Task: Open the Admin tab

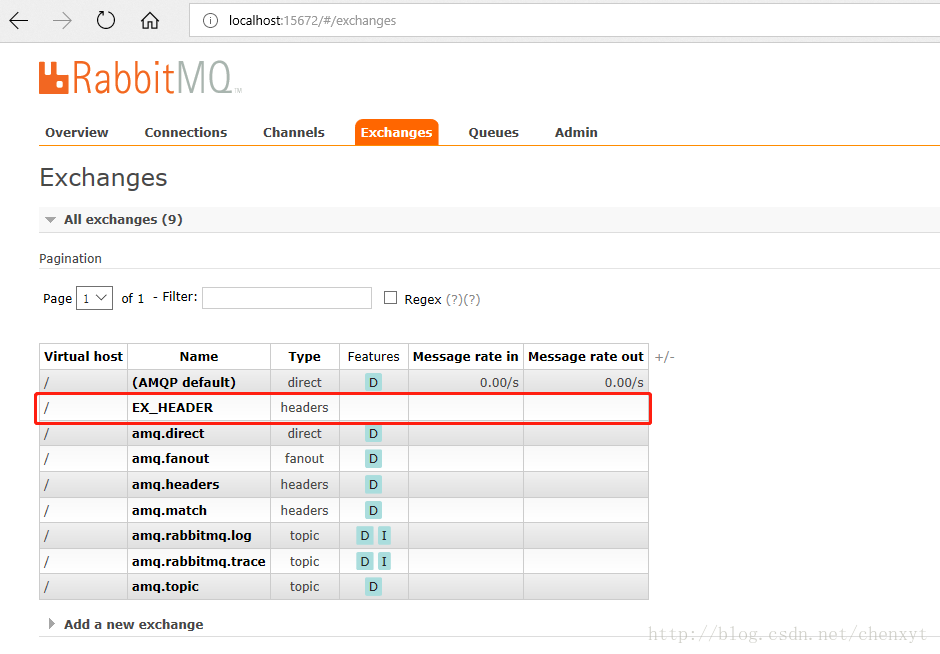Action: click(x=576, y=132)
